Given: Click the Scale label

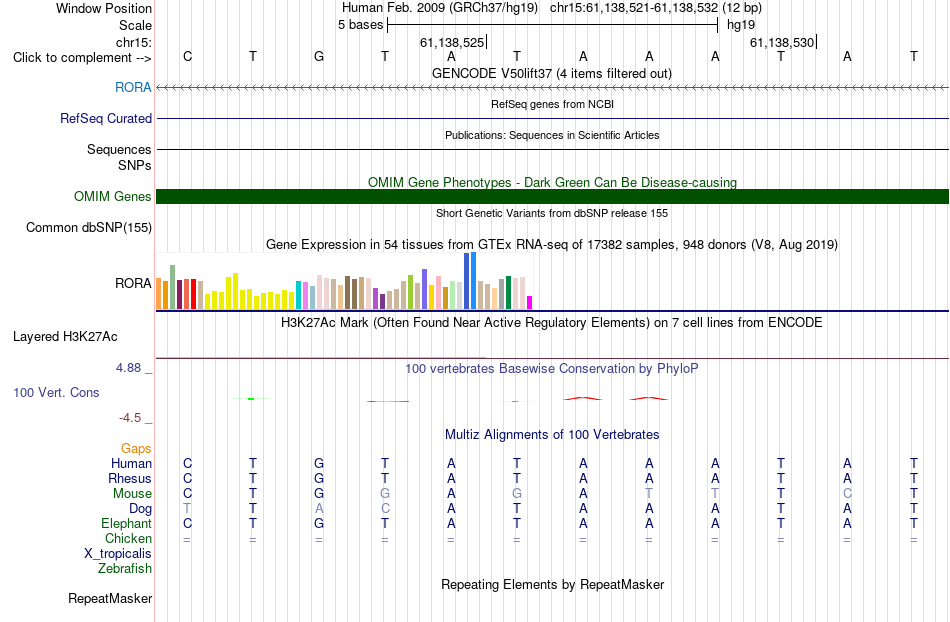Looking at the screenshot, I should pos(136,25).
